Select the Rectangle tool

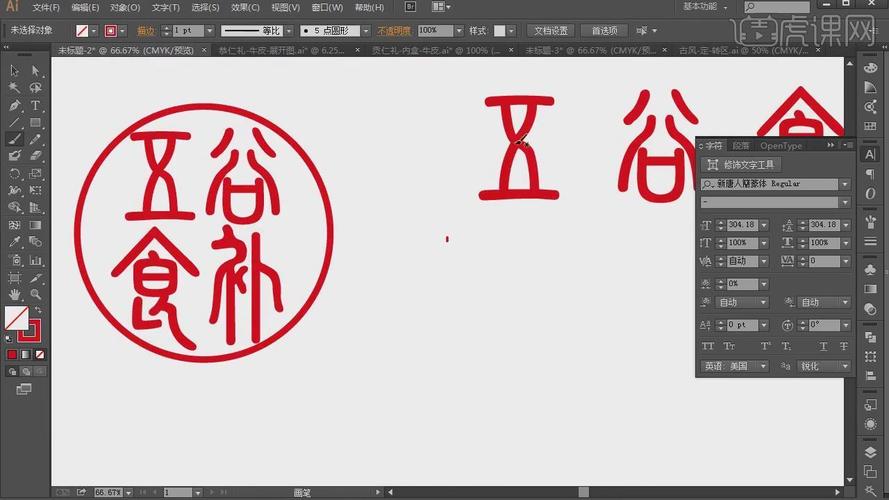click(x=35, y=122)
